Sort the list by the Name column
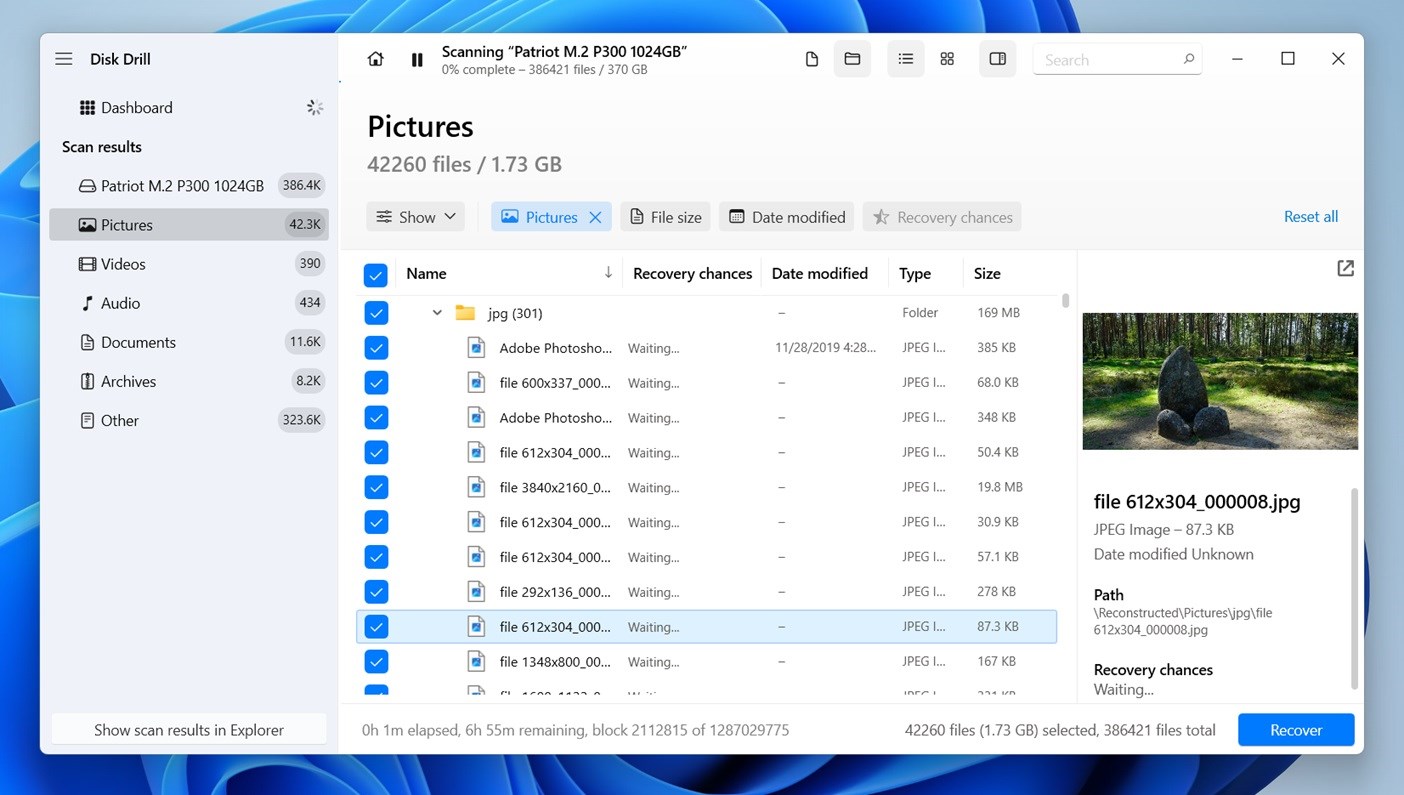The height and width of the screenshot is (795, 1404). [x=426, y=273]
